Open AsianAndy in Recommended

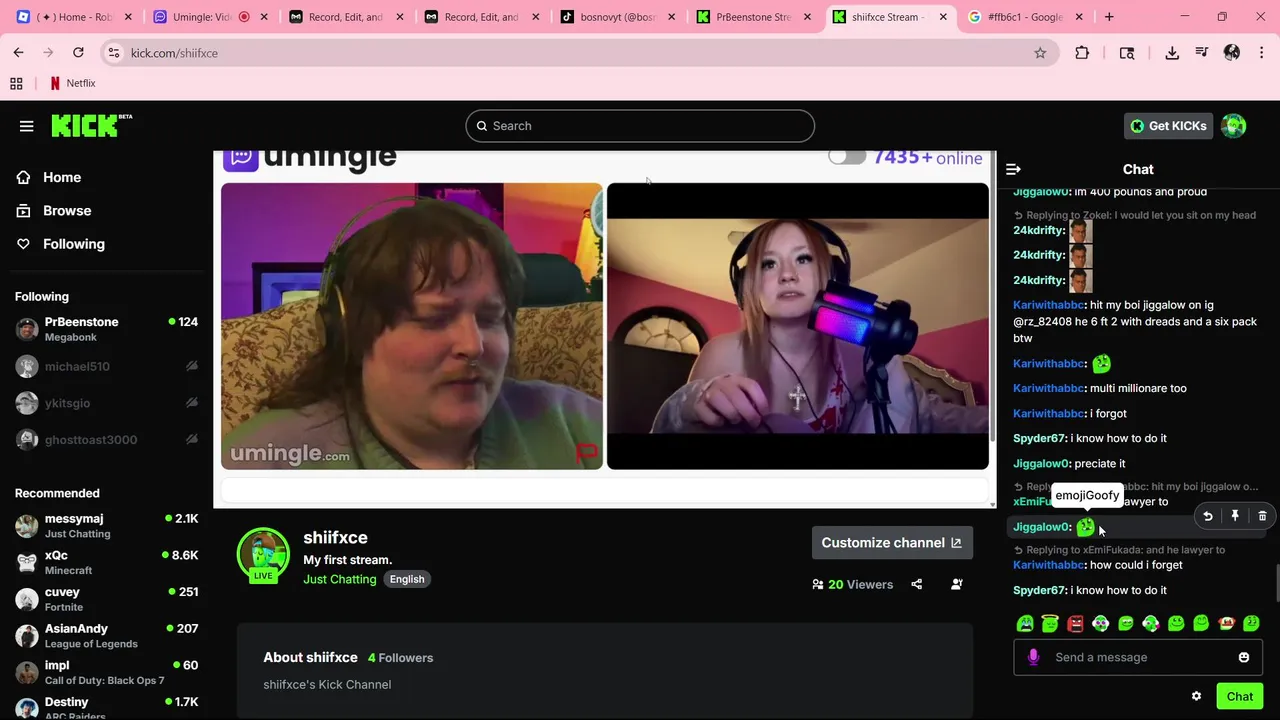[x=106, y=636]
